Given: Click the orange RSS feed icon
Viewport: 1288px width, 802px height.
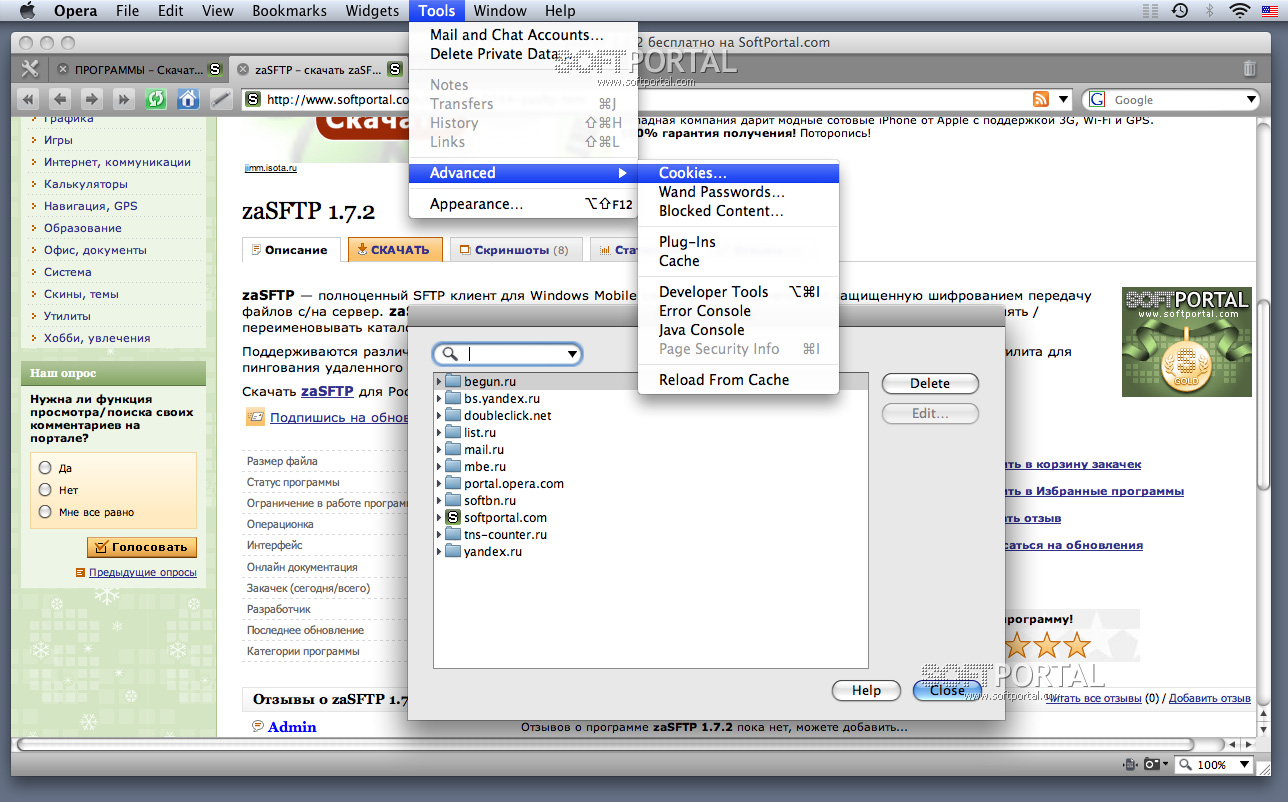Looking at the screenshot, I should tap(1041, 99).
